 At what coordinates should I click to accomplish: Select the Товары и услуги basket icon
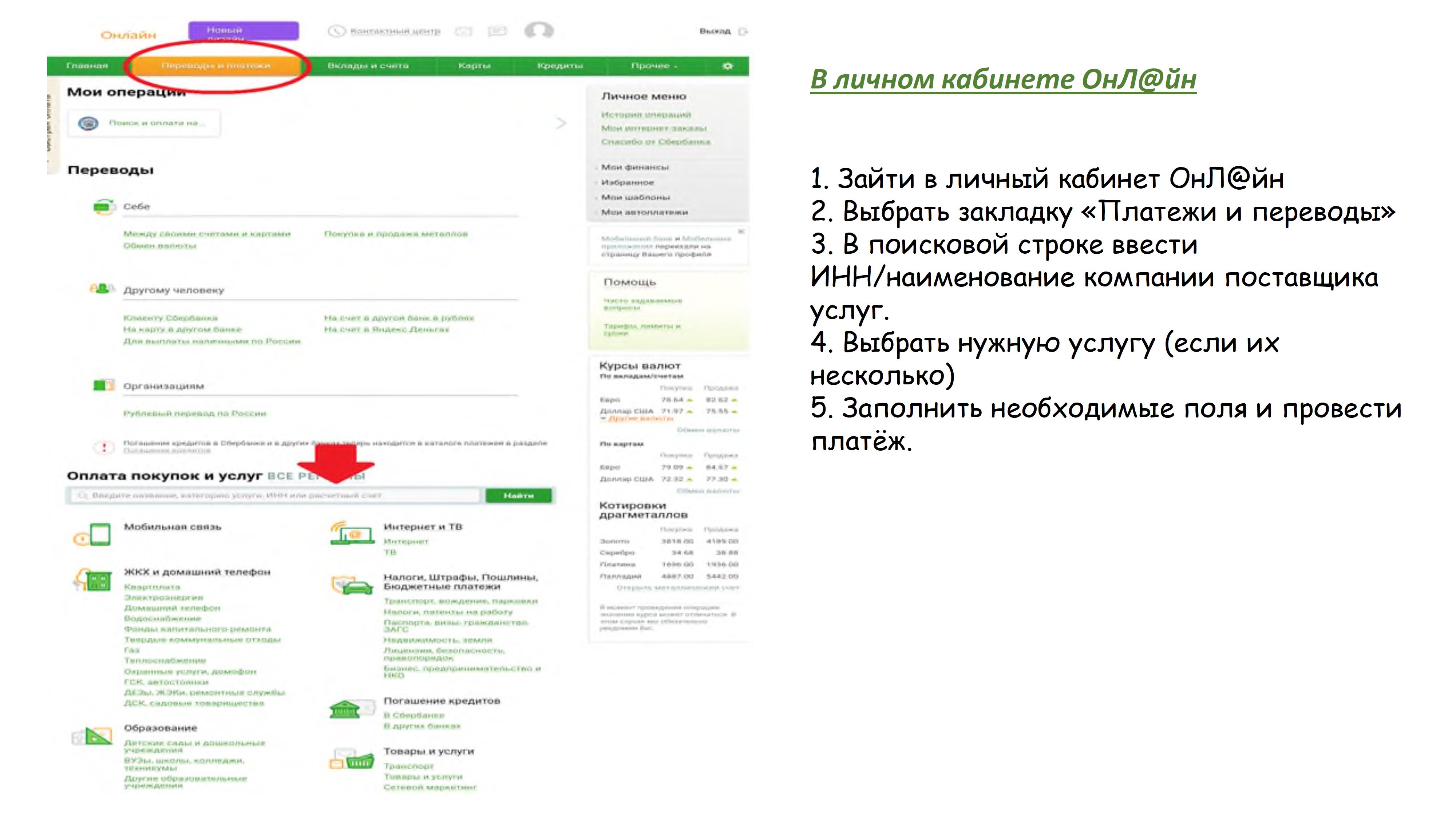352,759
